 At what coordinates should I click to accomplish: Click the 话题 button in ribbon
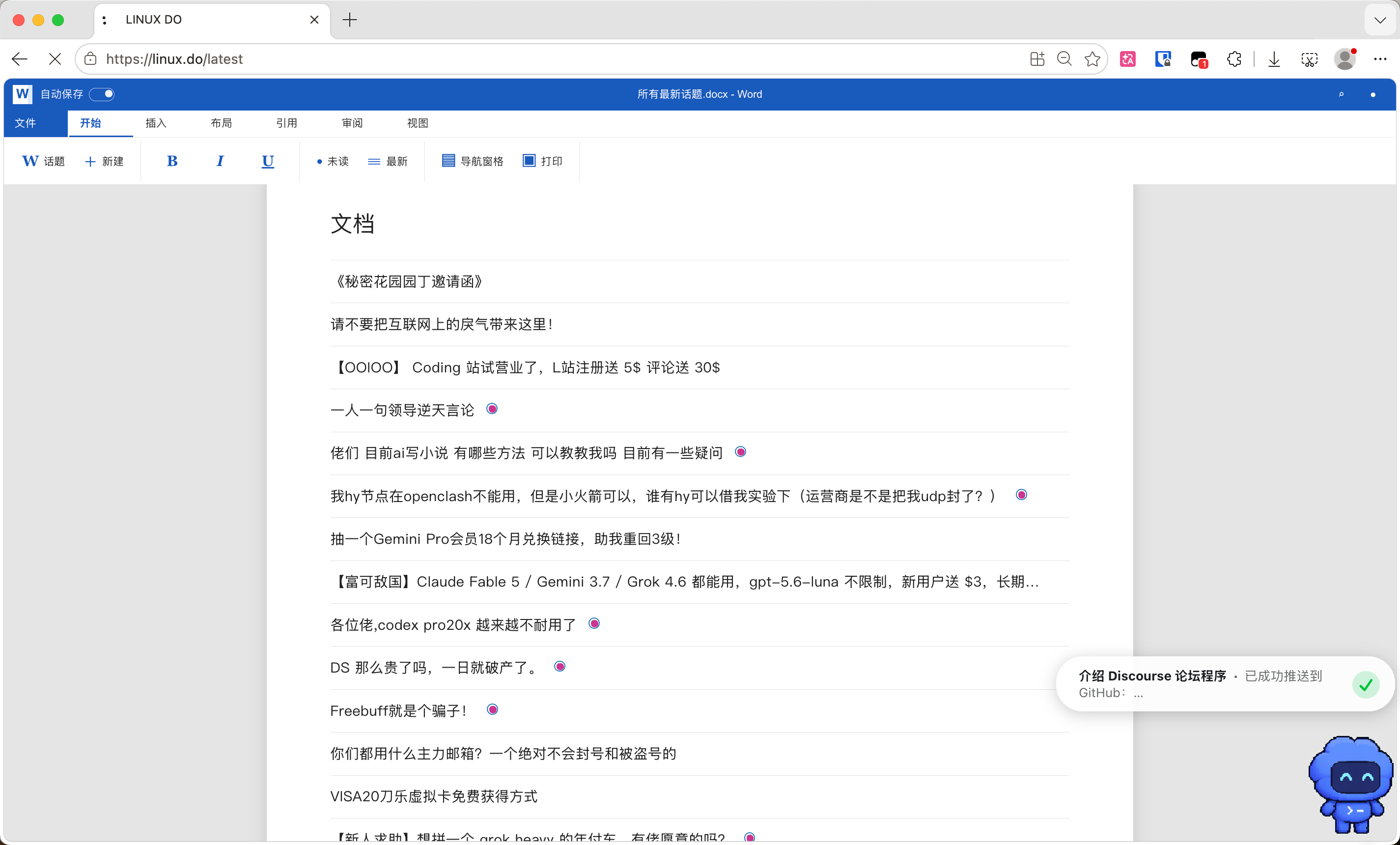coord(43,162)
